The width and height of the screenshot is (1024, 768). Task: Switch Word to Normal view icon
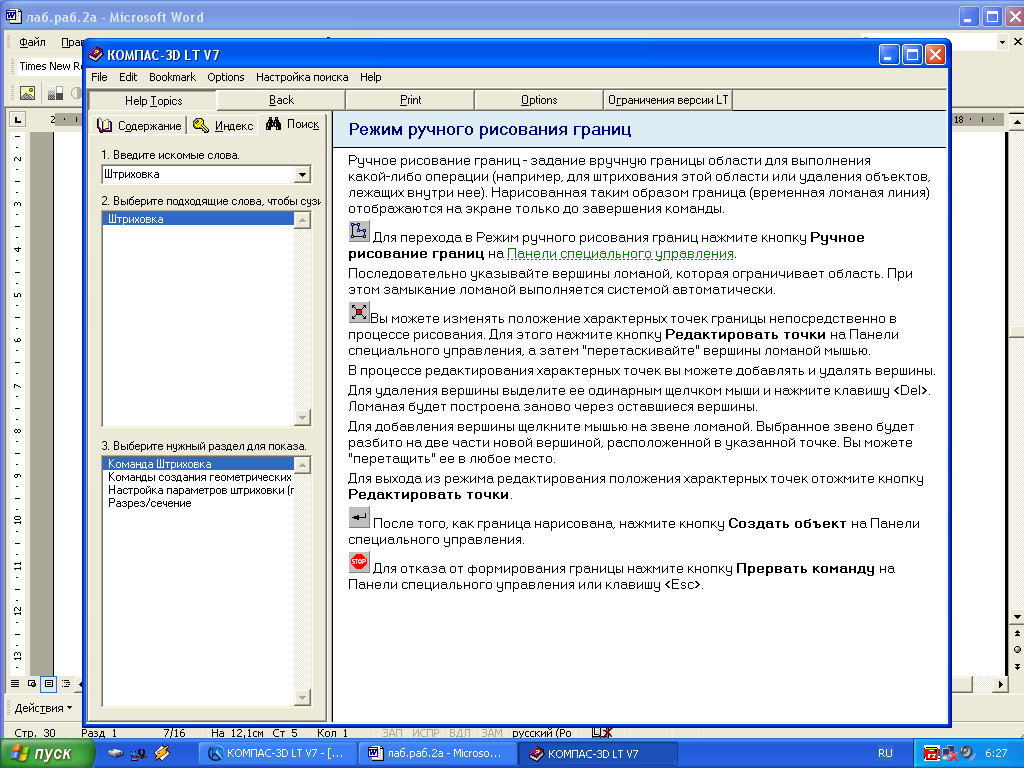pyautogui.click(x=14, y=684)
